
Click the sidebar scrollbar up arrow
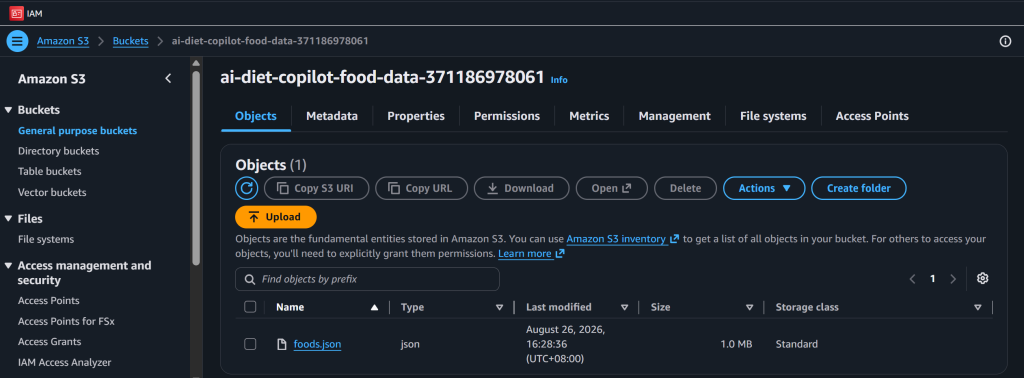tap(196, 63)
